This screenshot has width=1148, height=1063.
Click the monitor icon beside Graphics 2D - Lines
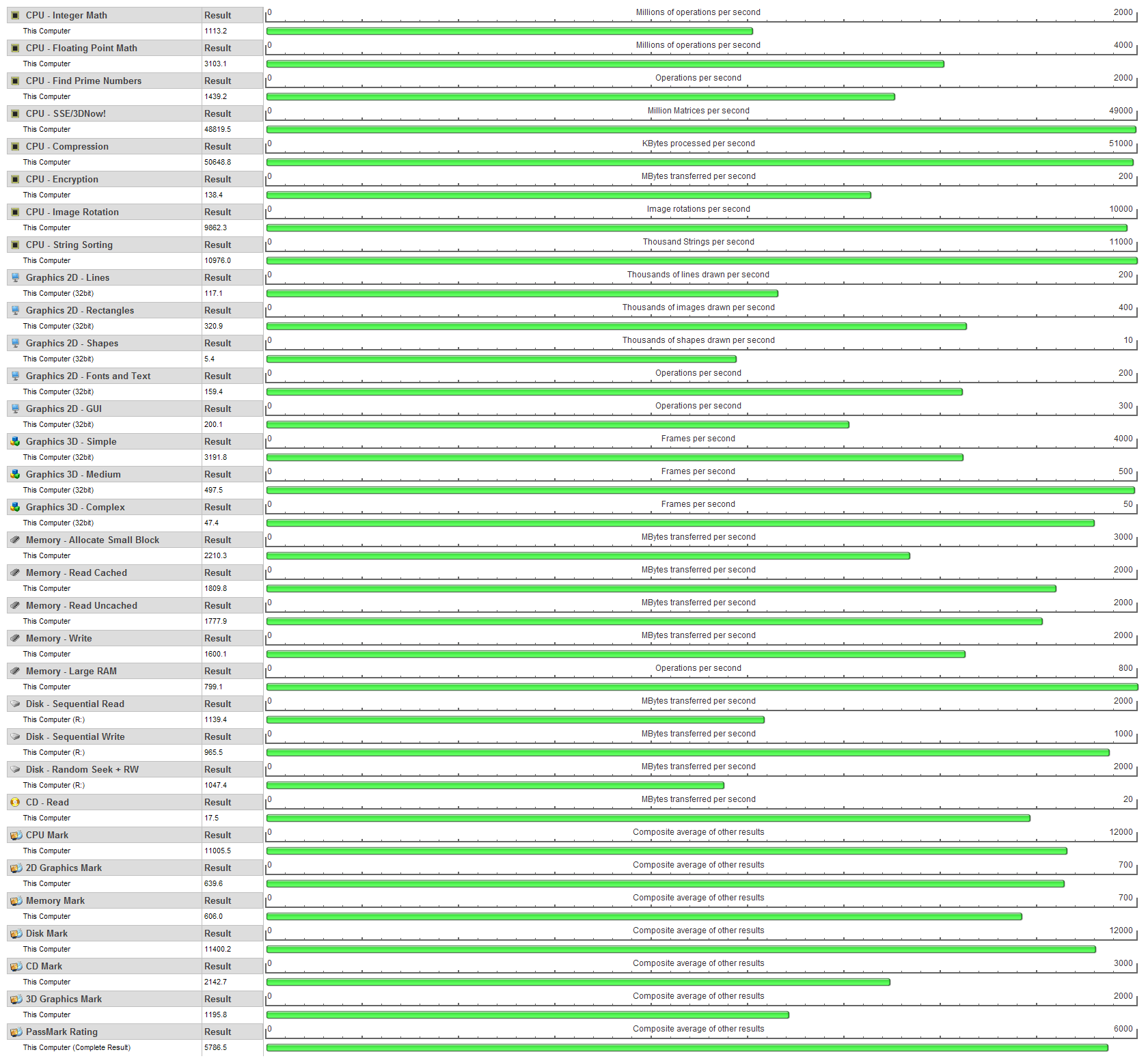point(15,277)
